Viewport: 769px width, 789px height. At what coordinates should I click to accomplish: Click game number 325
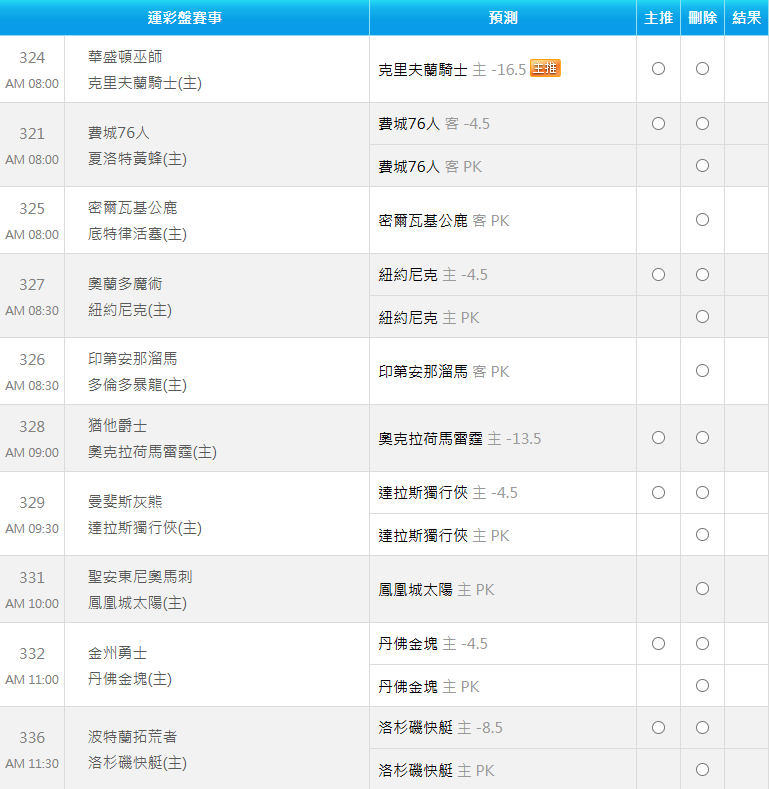point(32,209)
